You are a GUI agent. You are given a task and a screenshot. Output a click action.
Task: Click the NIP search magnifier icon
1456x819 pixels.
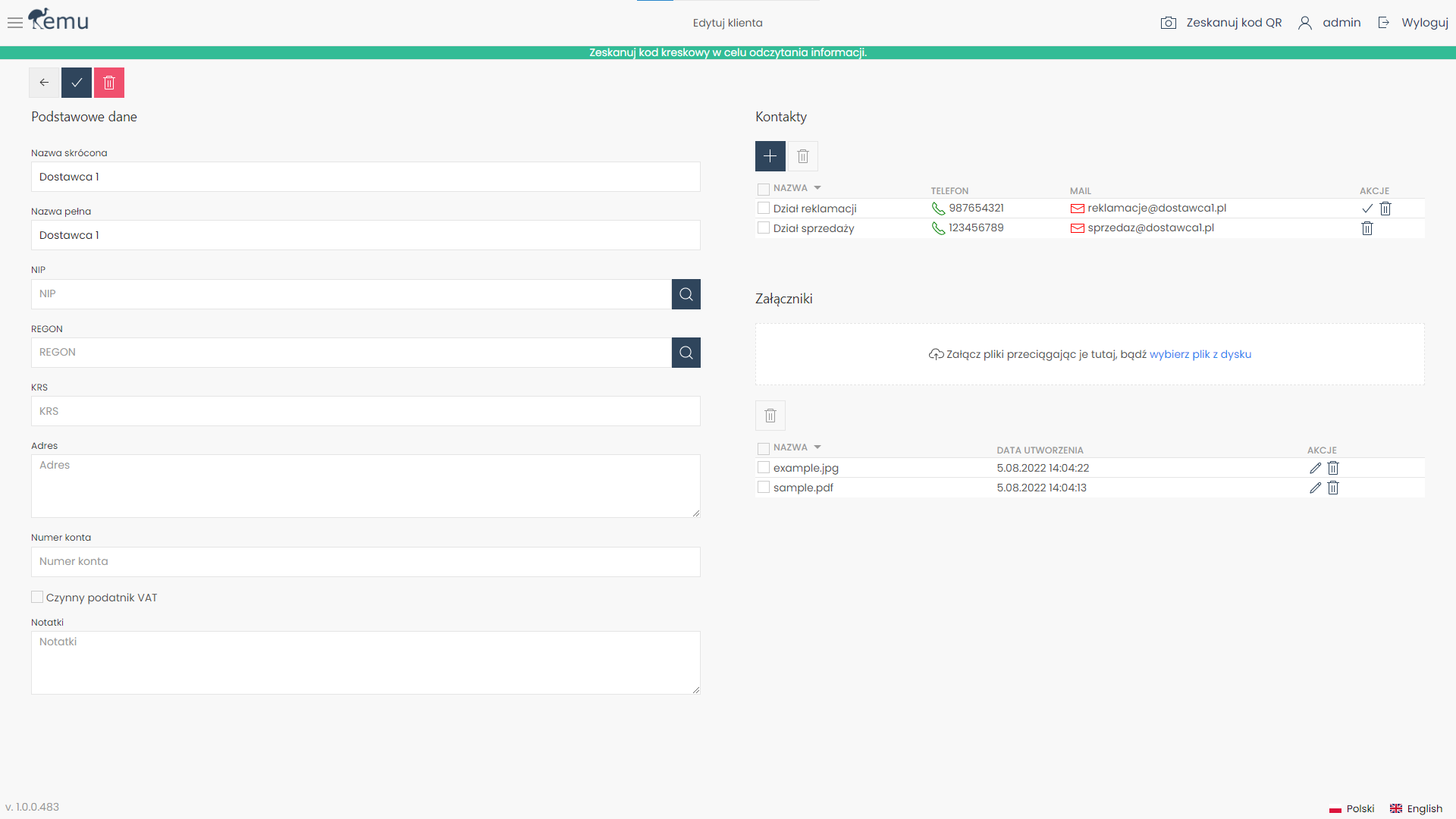tap(686, 294)
